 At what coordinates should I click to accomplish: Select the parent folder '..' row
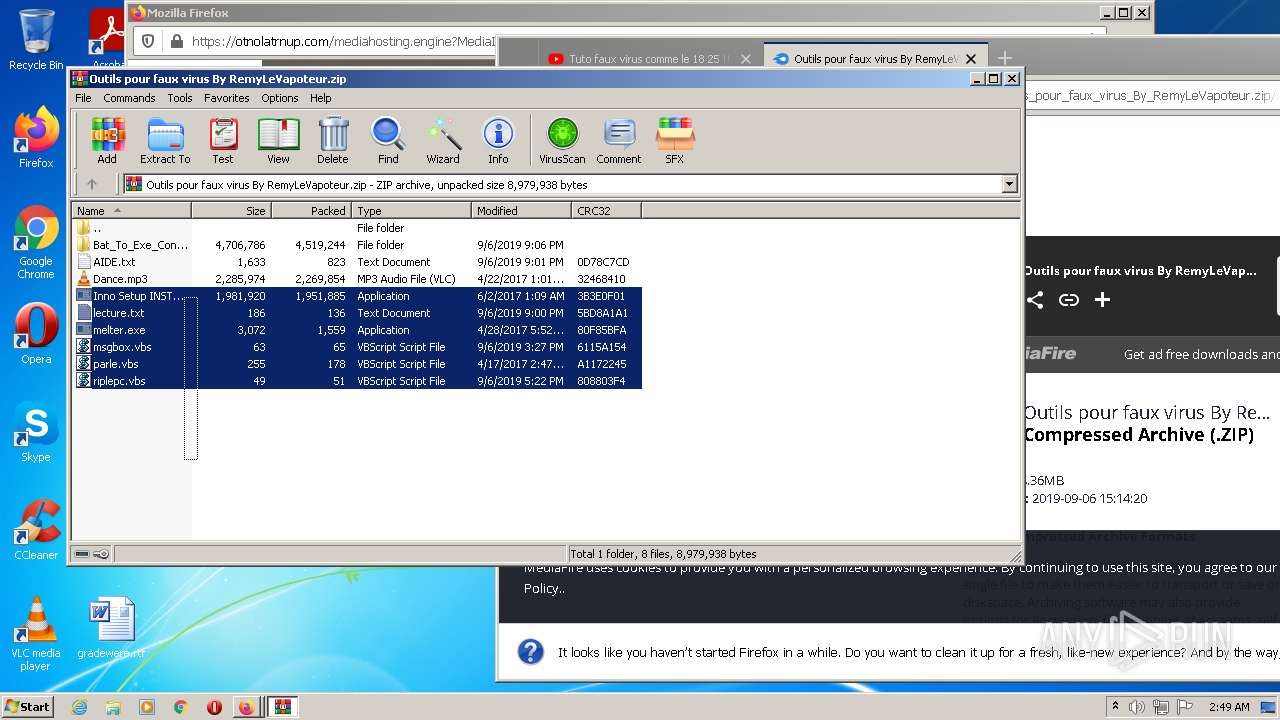(357, 228)
